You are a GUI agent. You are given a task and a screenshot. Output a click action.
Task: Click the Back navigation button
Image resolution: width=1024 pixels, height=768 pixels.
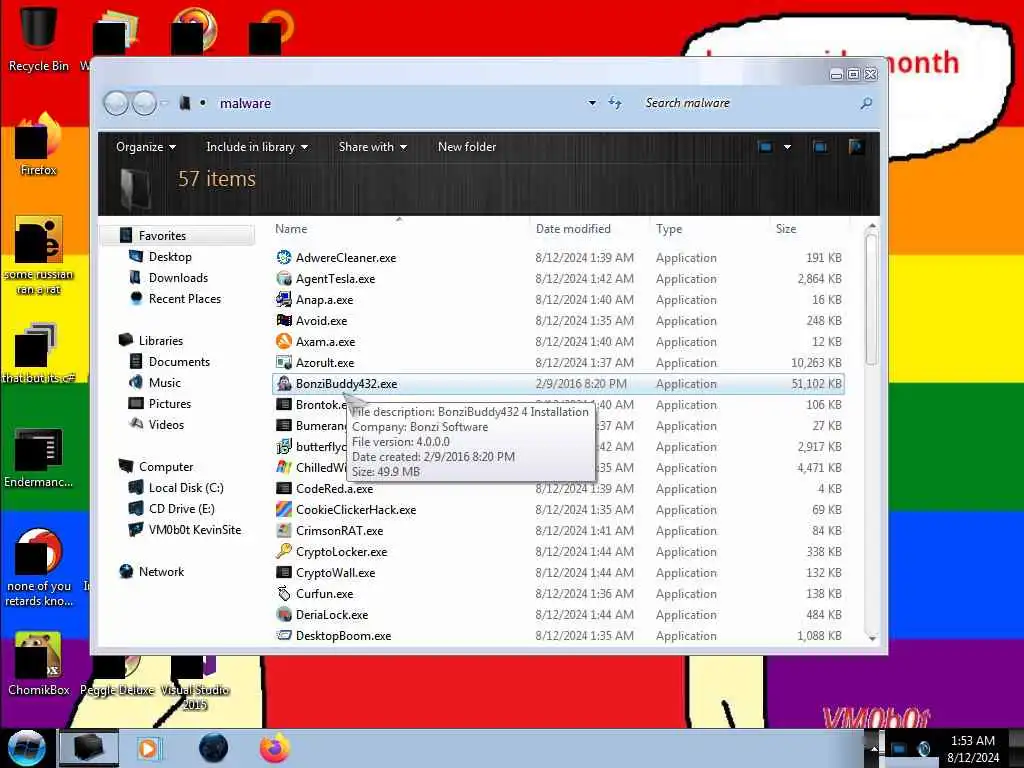116,103
